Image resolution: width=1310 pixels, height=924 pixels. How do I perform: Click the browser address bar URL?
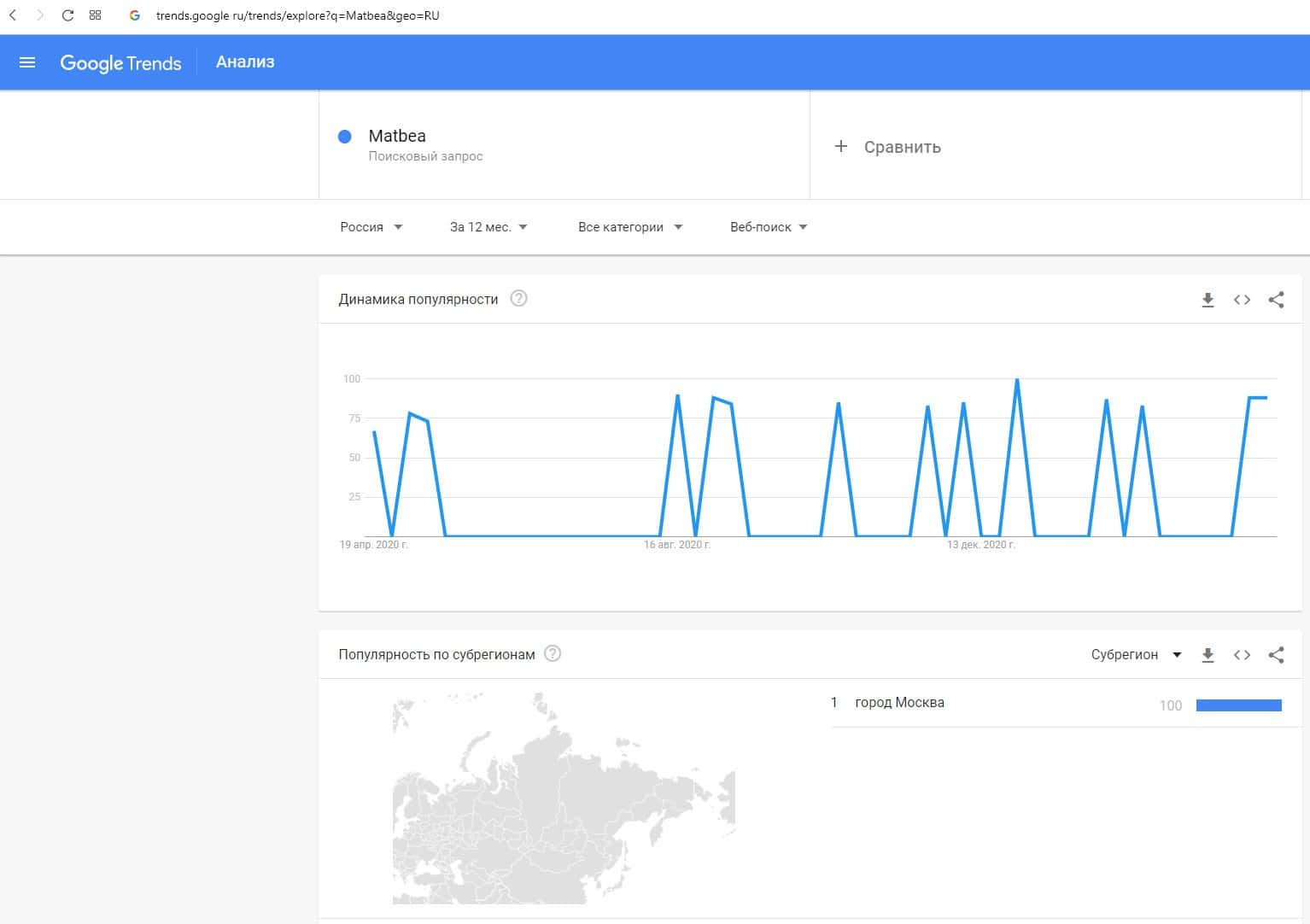297,15
